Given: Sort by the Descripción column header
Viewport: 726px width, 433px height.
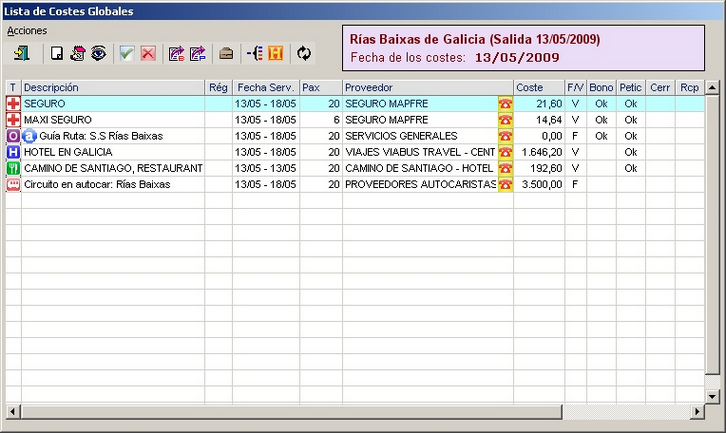Looking at the screenshot, I should click(112, 88).
